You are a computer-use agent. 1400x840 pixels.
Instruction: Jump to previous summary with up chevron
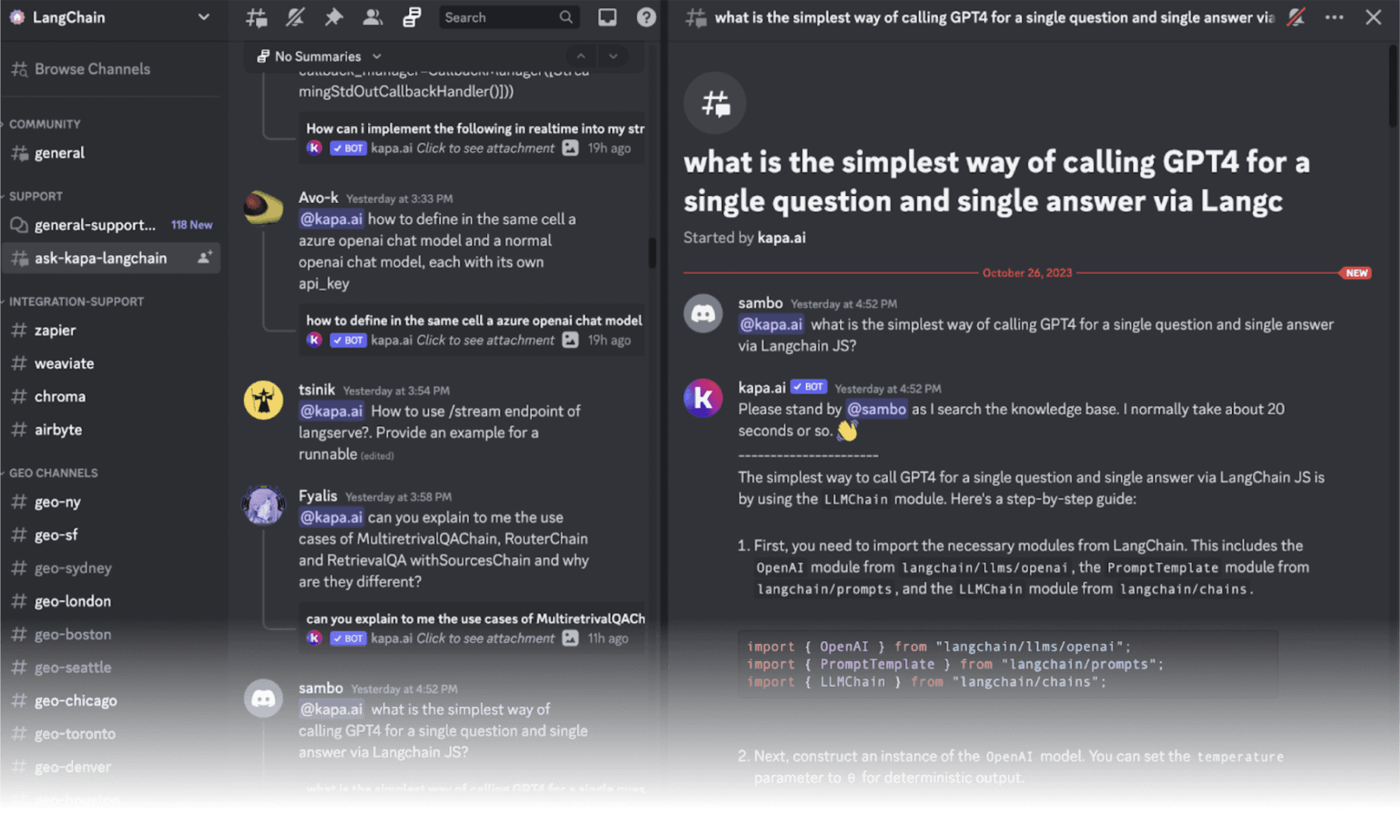(580, 56)
